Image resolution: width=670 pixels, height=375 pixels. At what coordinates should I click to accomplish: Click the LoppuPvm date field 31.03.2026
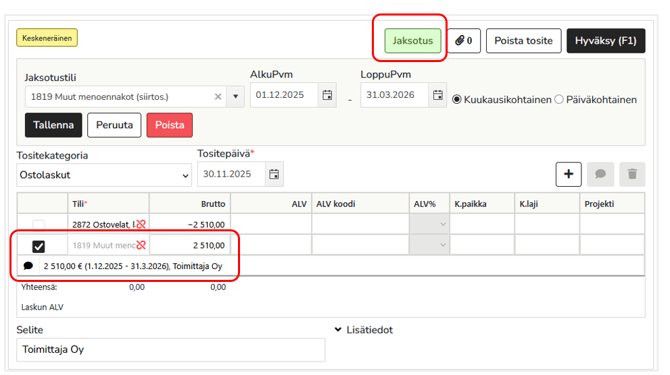[x=395, y=95]
